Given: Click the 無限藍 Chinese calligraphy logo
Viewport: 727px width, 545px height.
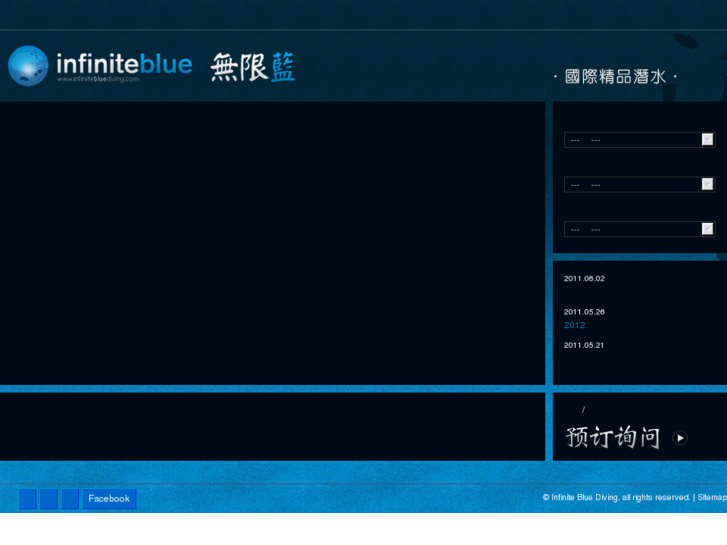Looking at the screenshot, I should pyautogui.click(x=253, y=67).
